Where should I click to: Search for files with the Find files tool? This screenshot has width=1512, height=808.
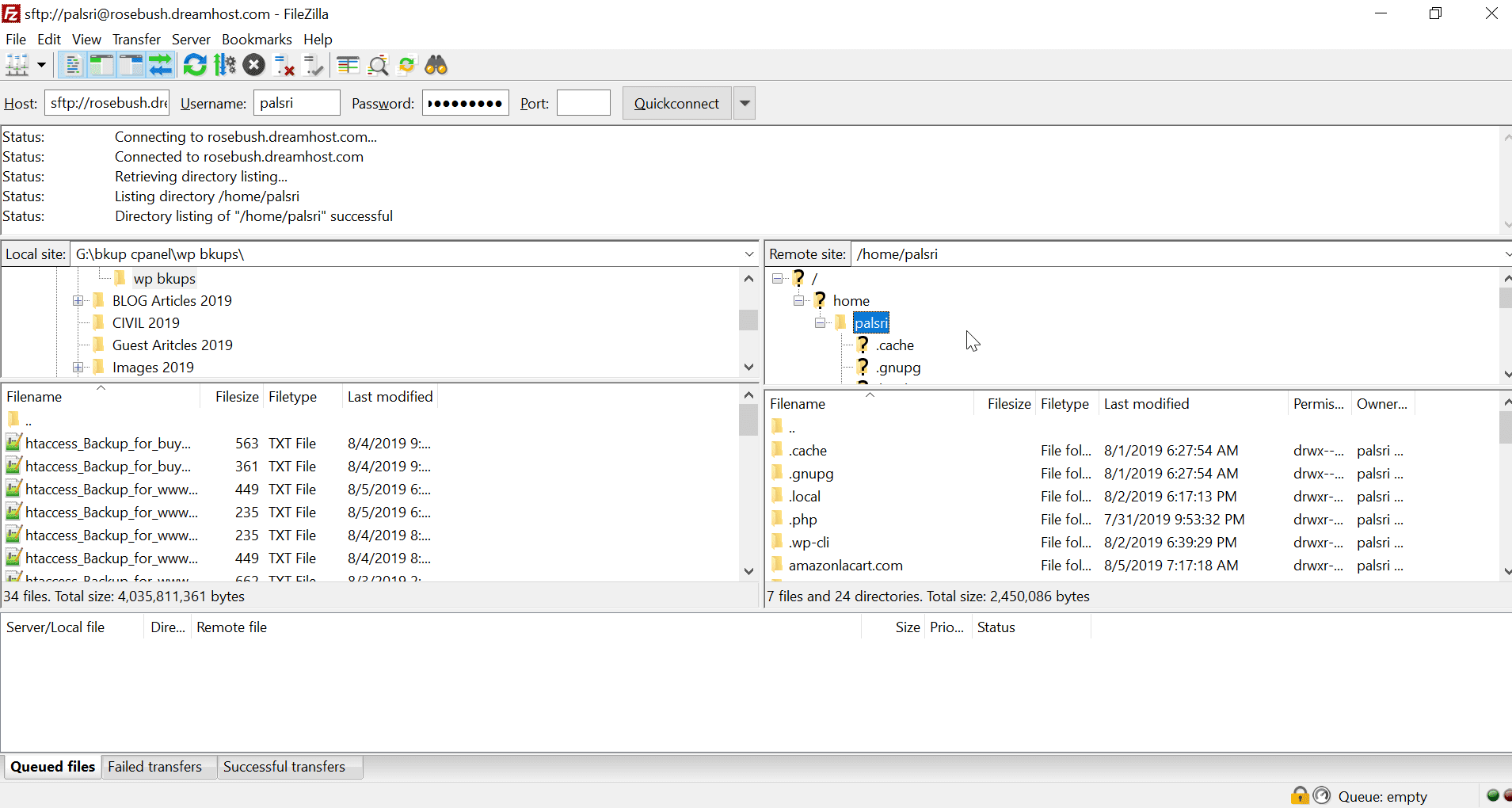[436, 65]
